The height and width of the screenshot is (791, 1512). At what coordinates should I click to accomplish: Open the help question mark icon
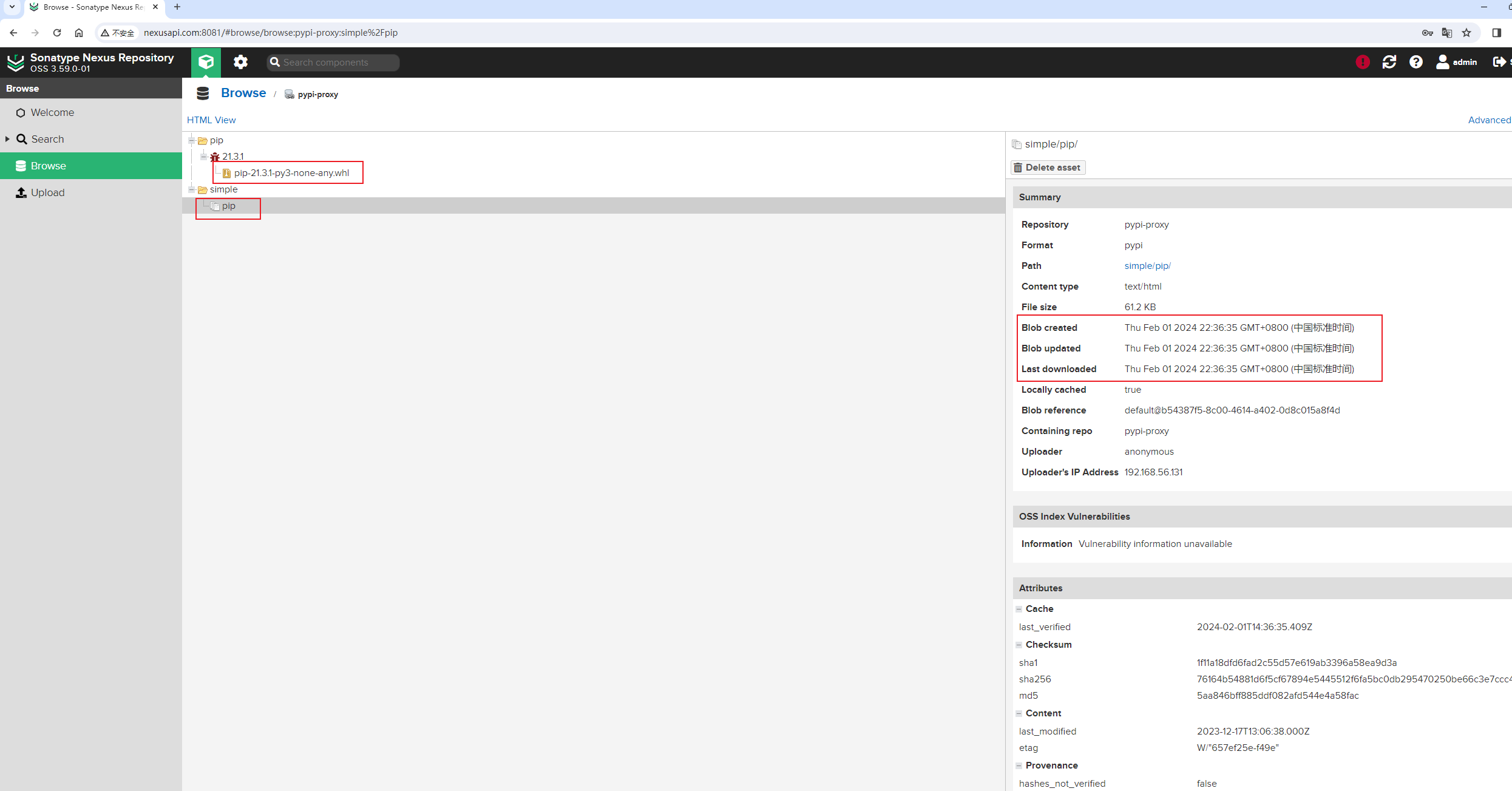click(x=1416, y=62)
